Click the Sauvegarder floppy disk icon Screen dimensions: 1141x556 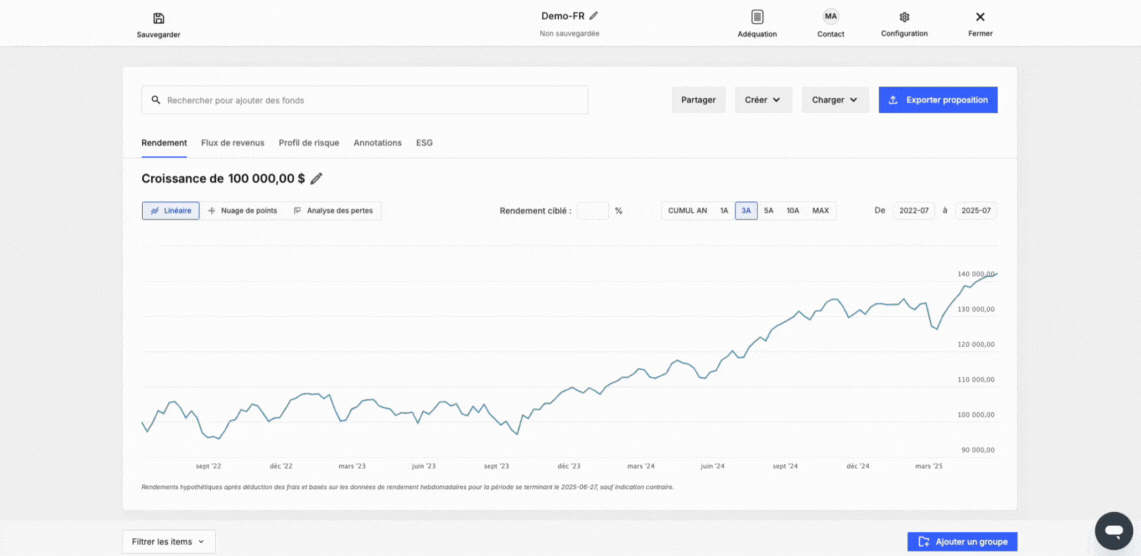tap(159, 18)
